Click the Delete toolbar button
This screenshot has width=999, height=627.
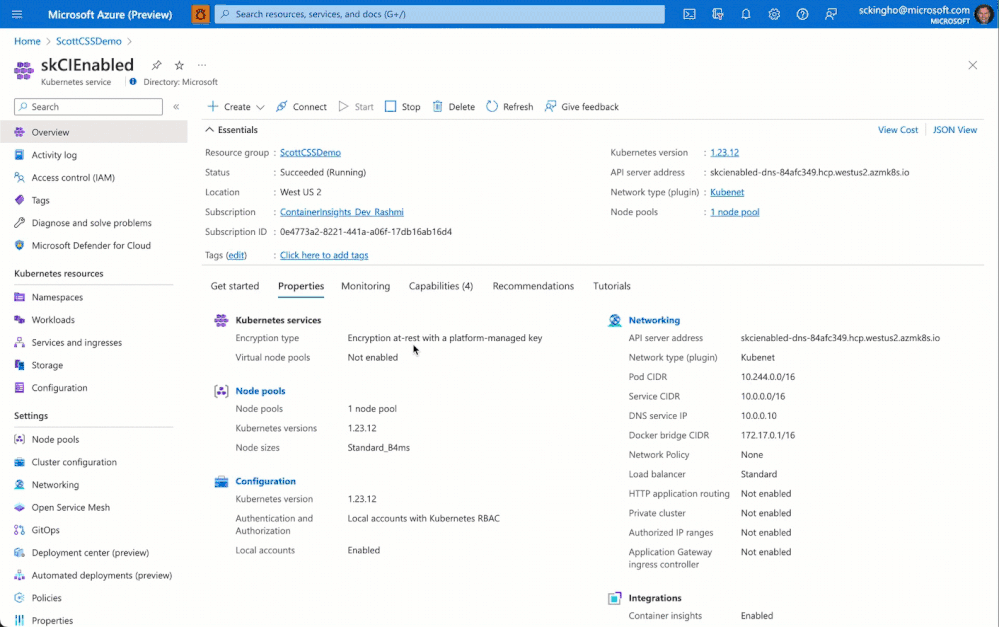(x=454, y=107)
